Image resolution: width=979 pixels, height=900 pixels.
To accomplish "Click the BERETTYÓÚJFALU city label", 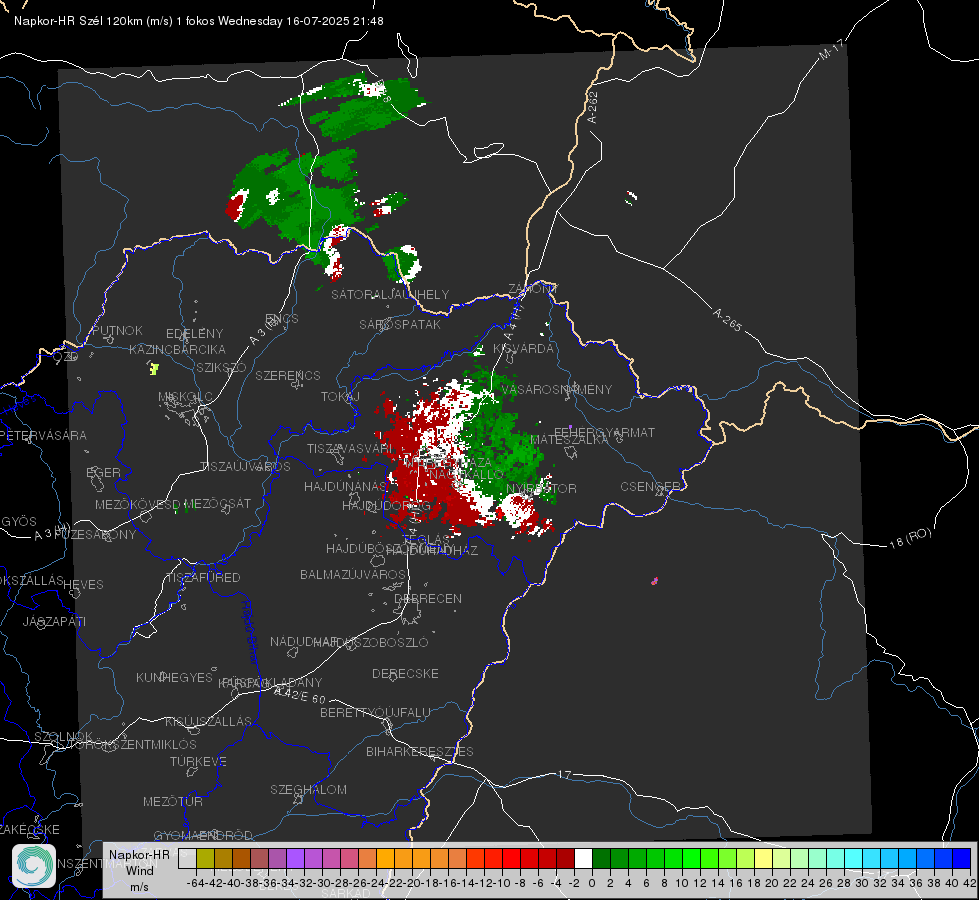I will click(x=375, y=712).
